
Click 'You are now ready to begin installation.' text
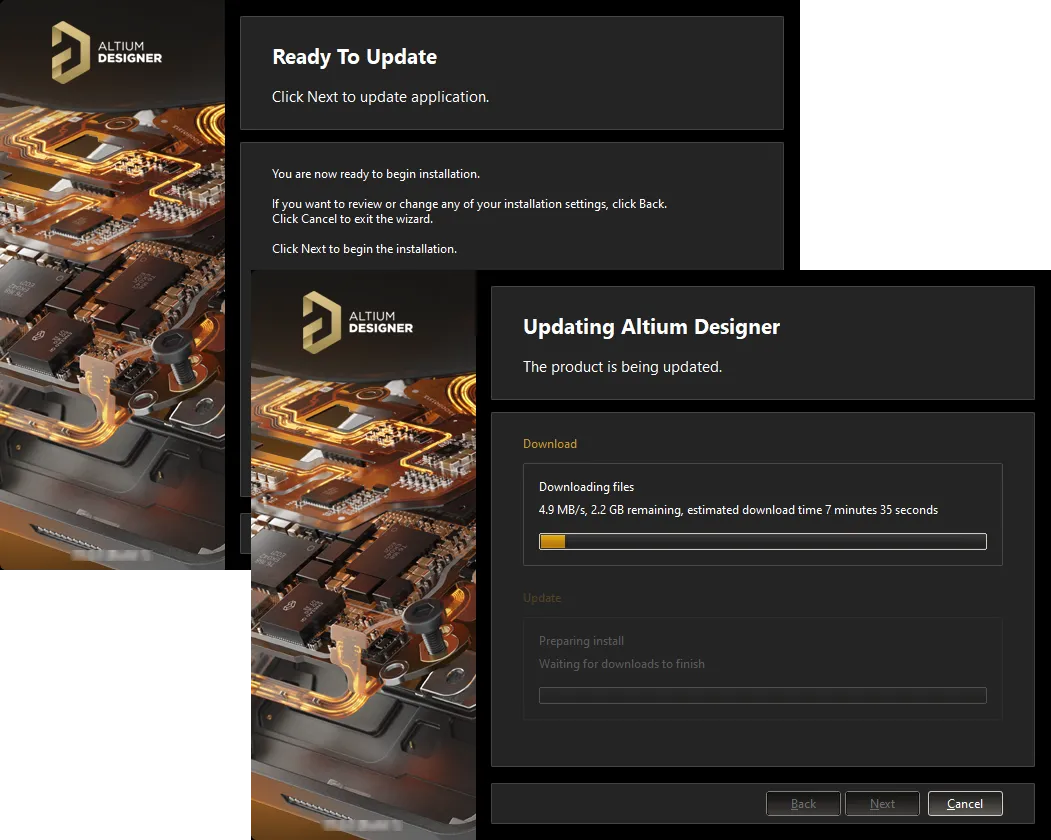[375, 174]
